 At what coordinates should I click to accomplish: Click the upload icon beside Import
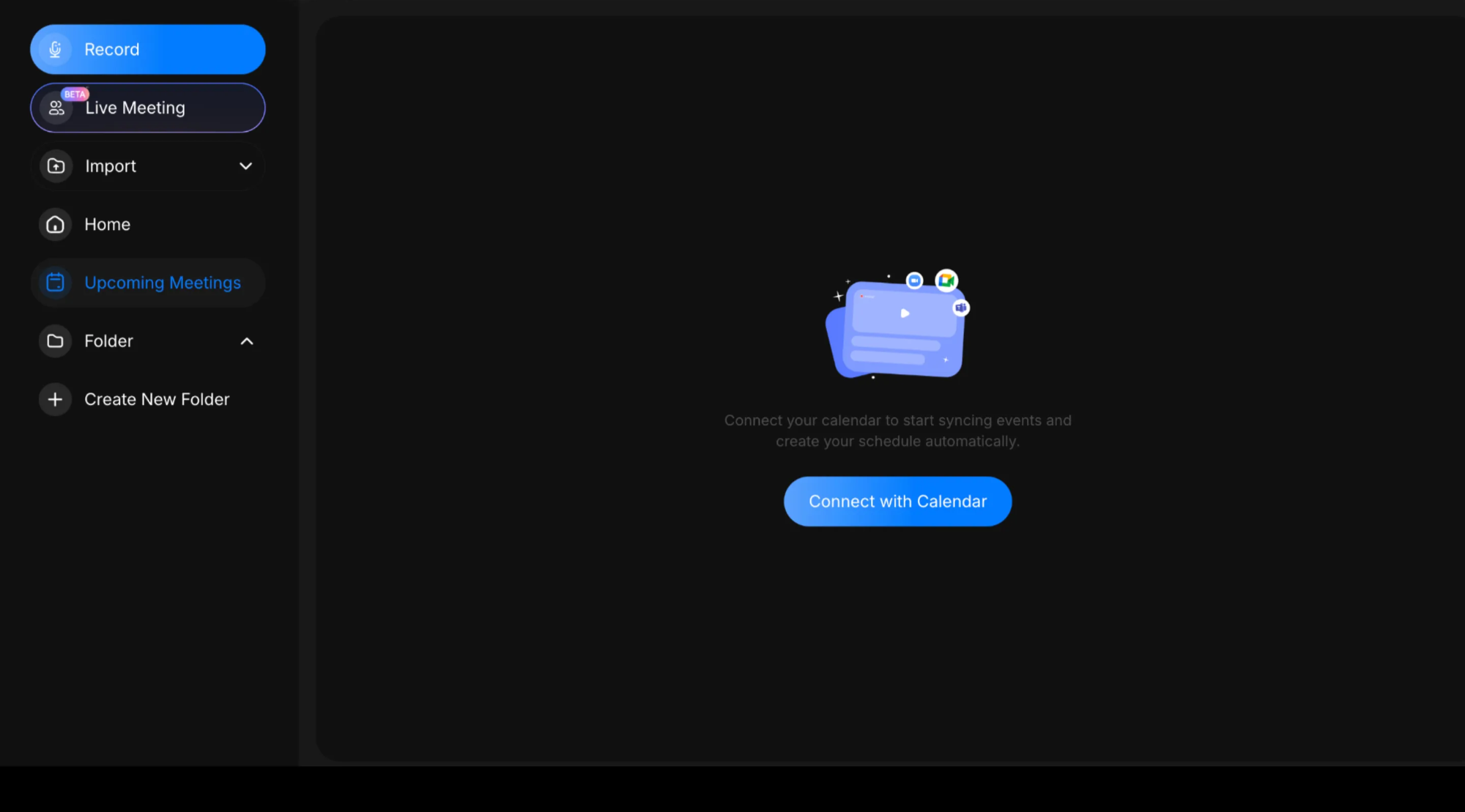pos(55,166)
